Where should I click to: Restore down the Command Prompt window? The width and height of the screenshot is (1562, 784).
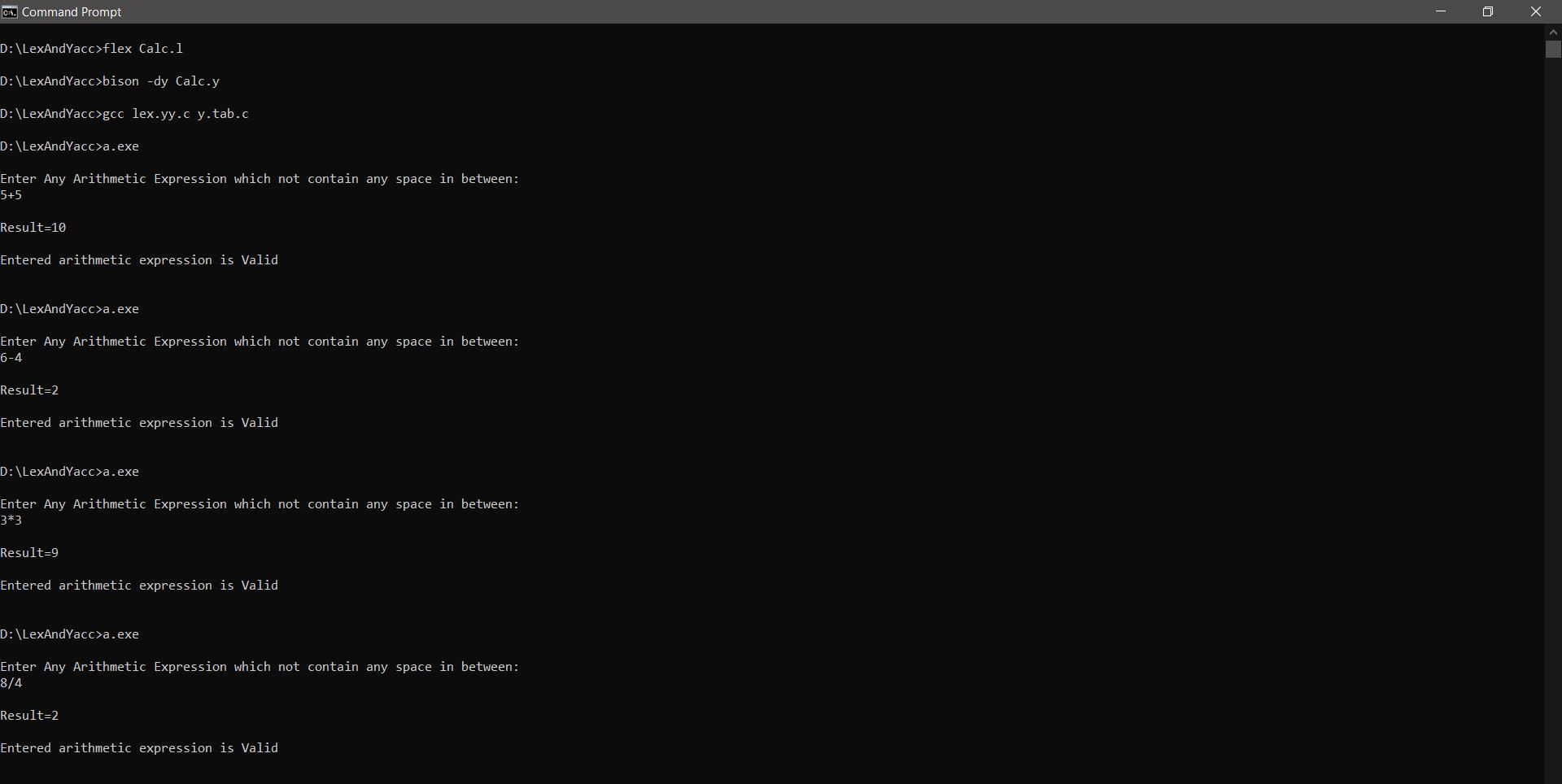click(1489, 11)
